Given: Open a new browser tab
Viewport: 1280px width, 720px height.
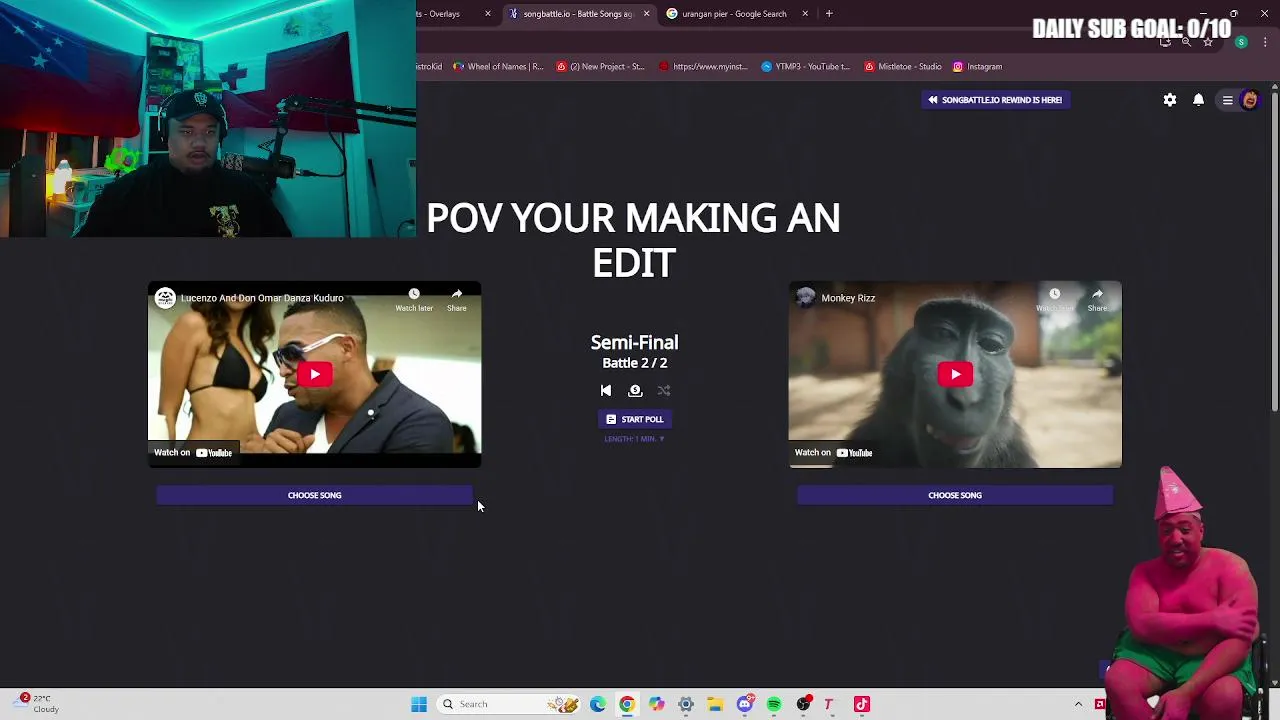Looking at the screenshot, I should pyautogui.click(x=829, y=14).
